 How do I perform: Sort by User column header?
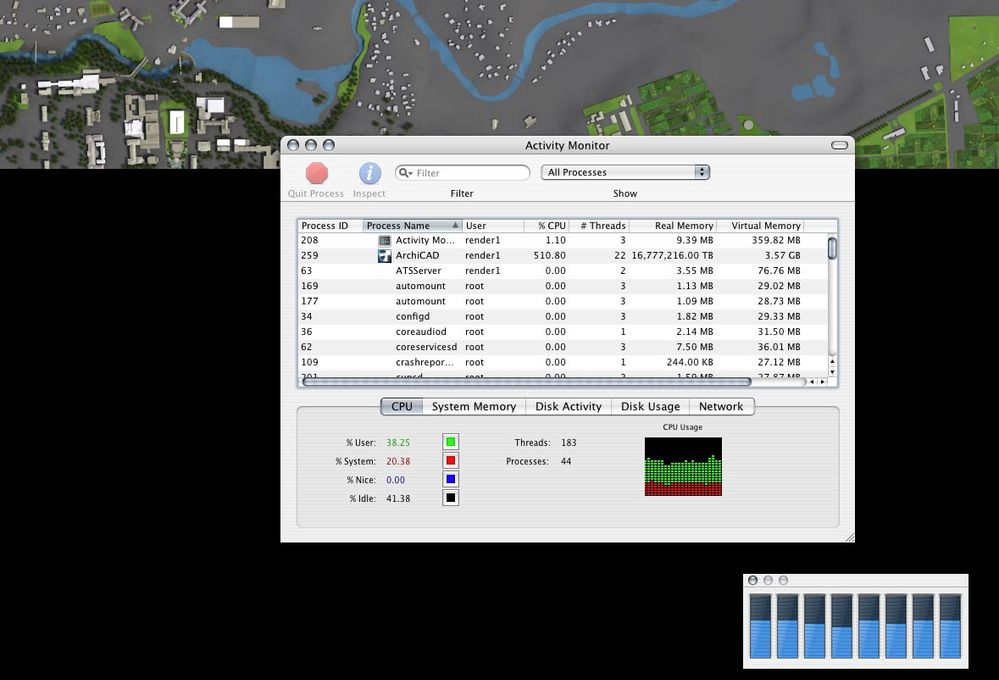493,226
